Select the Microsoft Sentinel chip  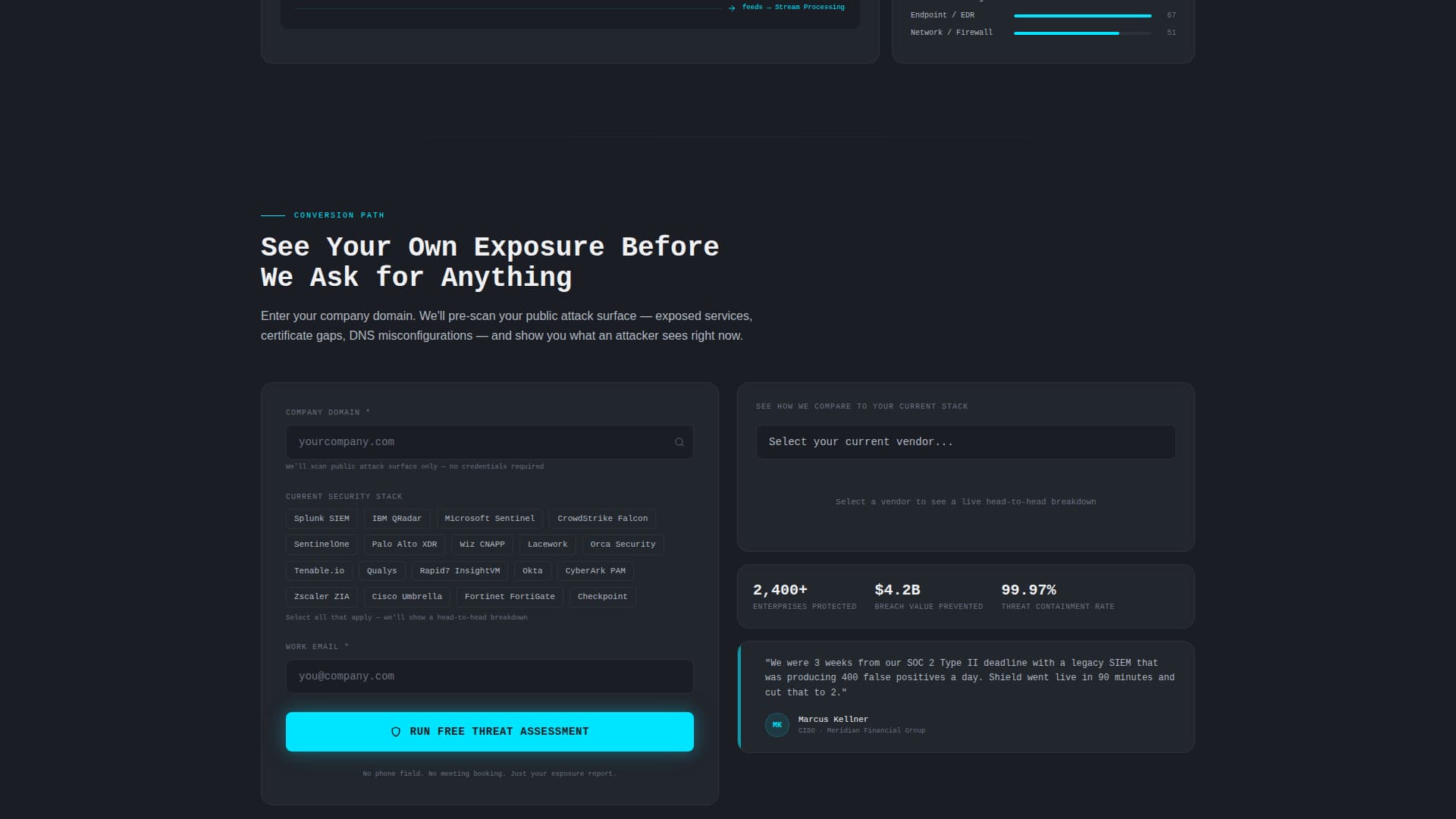coord(490,519)
